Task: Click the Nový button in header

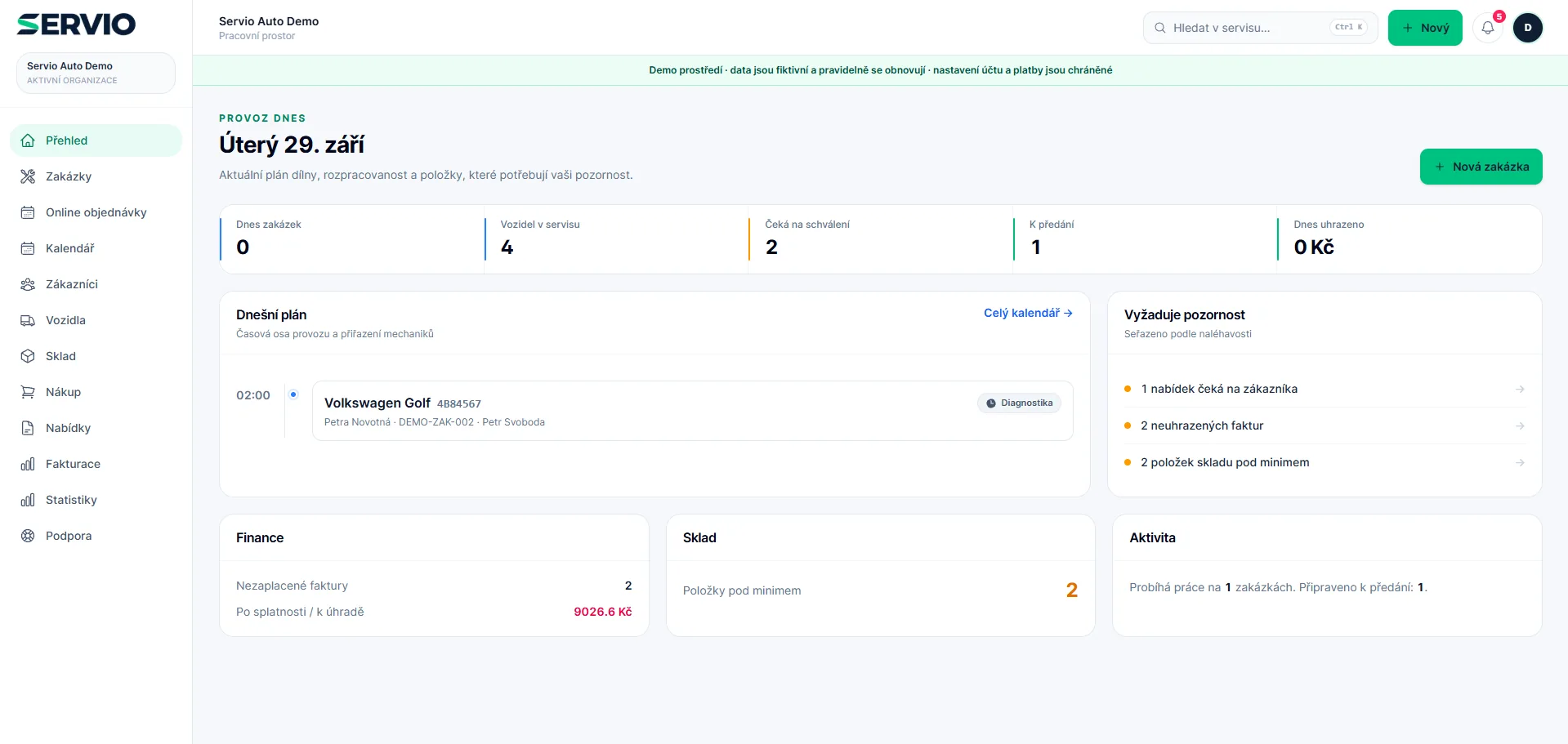Action: click(x=1425, y=28)
